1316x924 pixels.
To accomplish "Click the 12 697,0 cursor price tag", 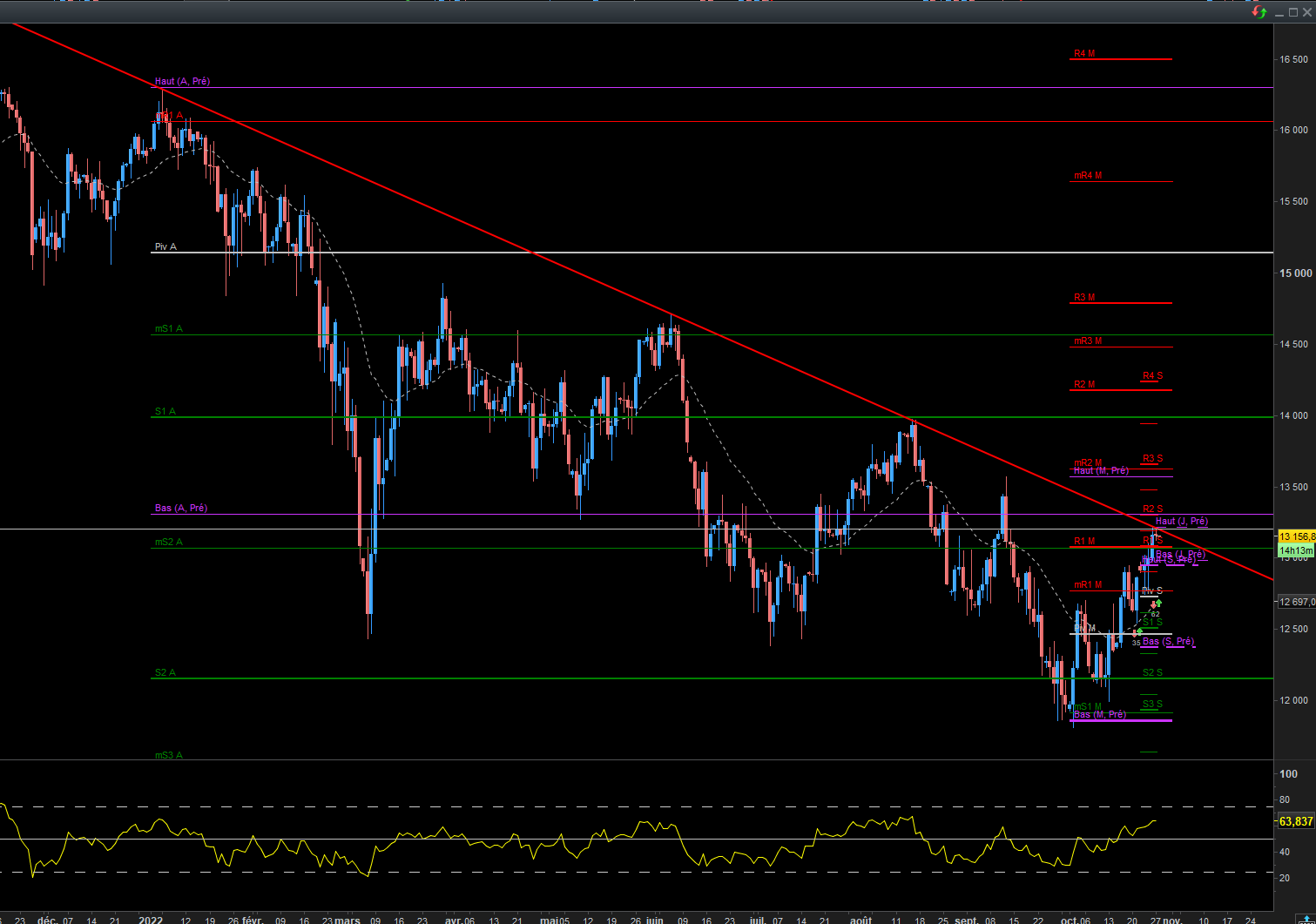I will click(1296, 602).
